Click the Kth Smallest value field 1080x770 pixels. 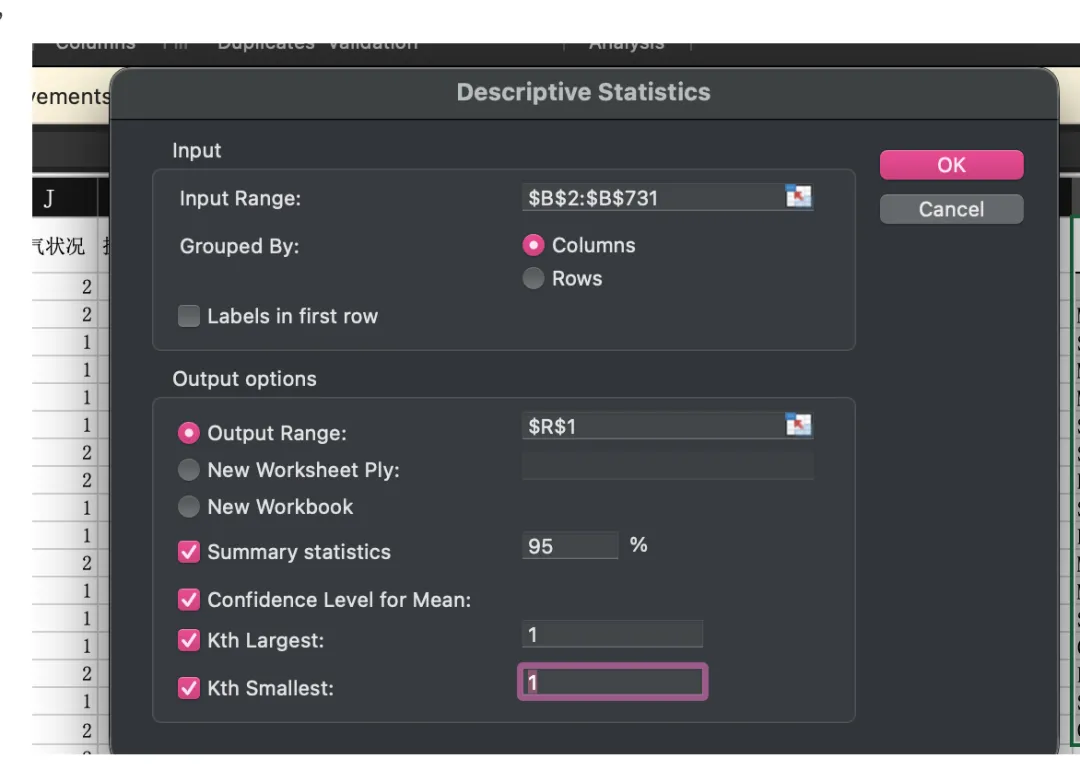pos(612,683)
